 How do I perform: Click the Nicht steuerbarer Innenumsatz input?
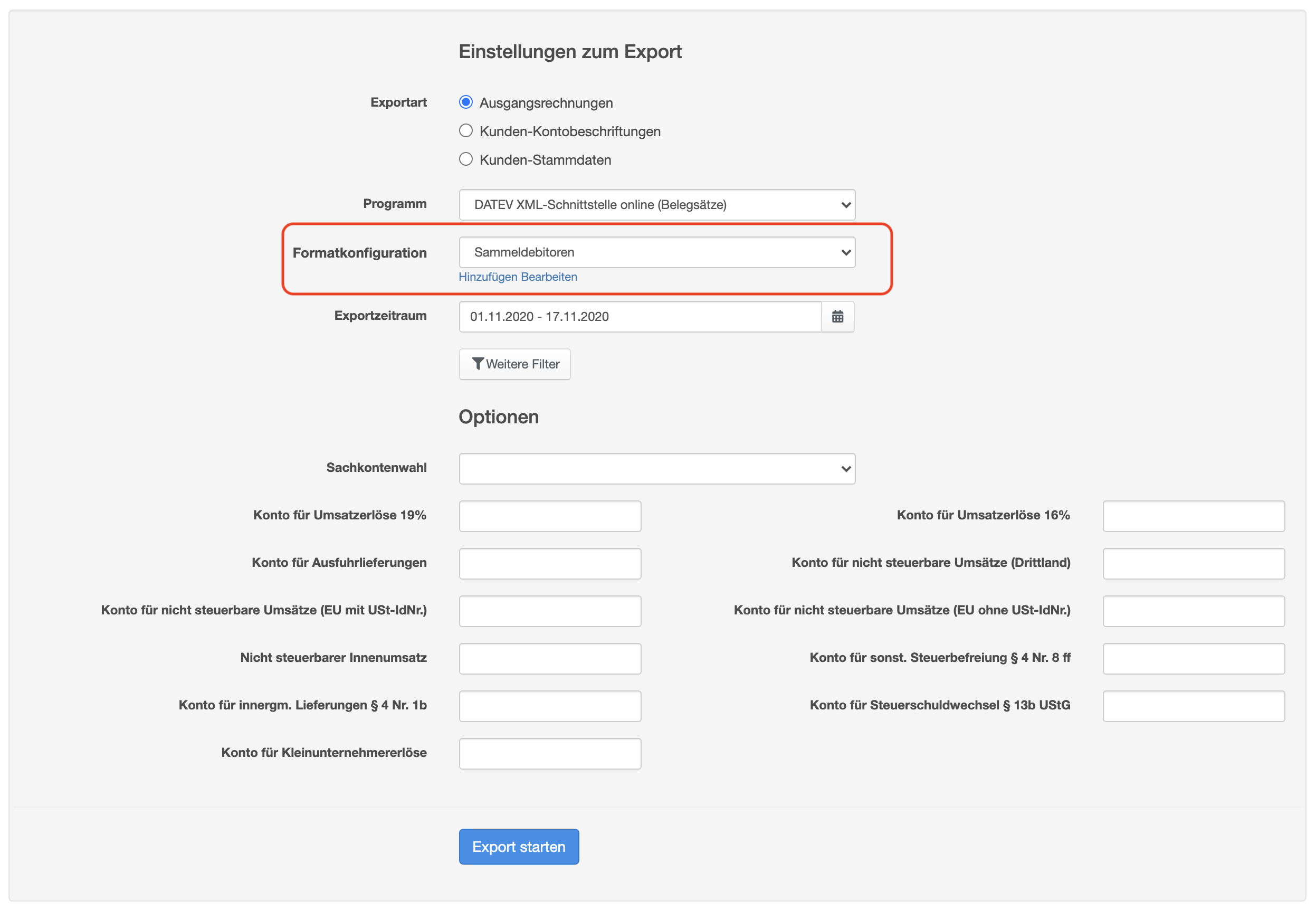click(x=550, y=658)
